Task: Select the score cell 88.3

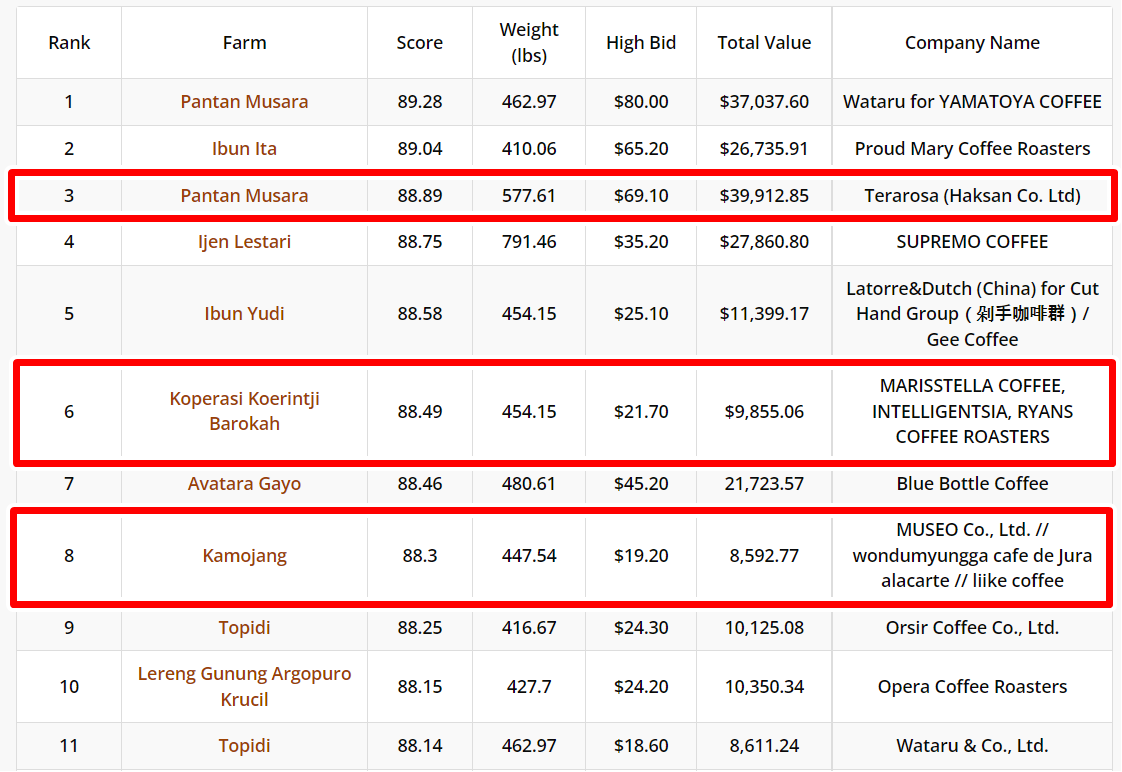Action: (x=419, y=556)
